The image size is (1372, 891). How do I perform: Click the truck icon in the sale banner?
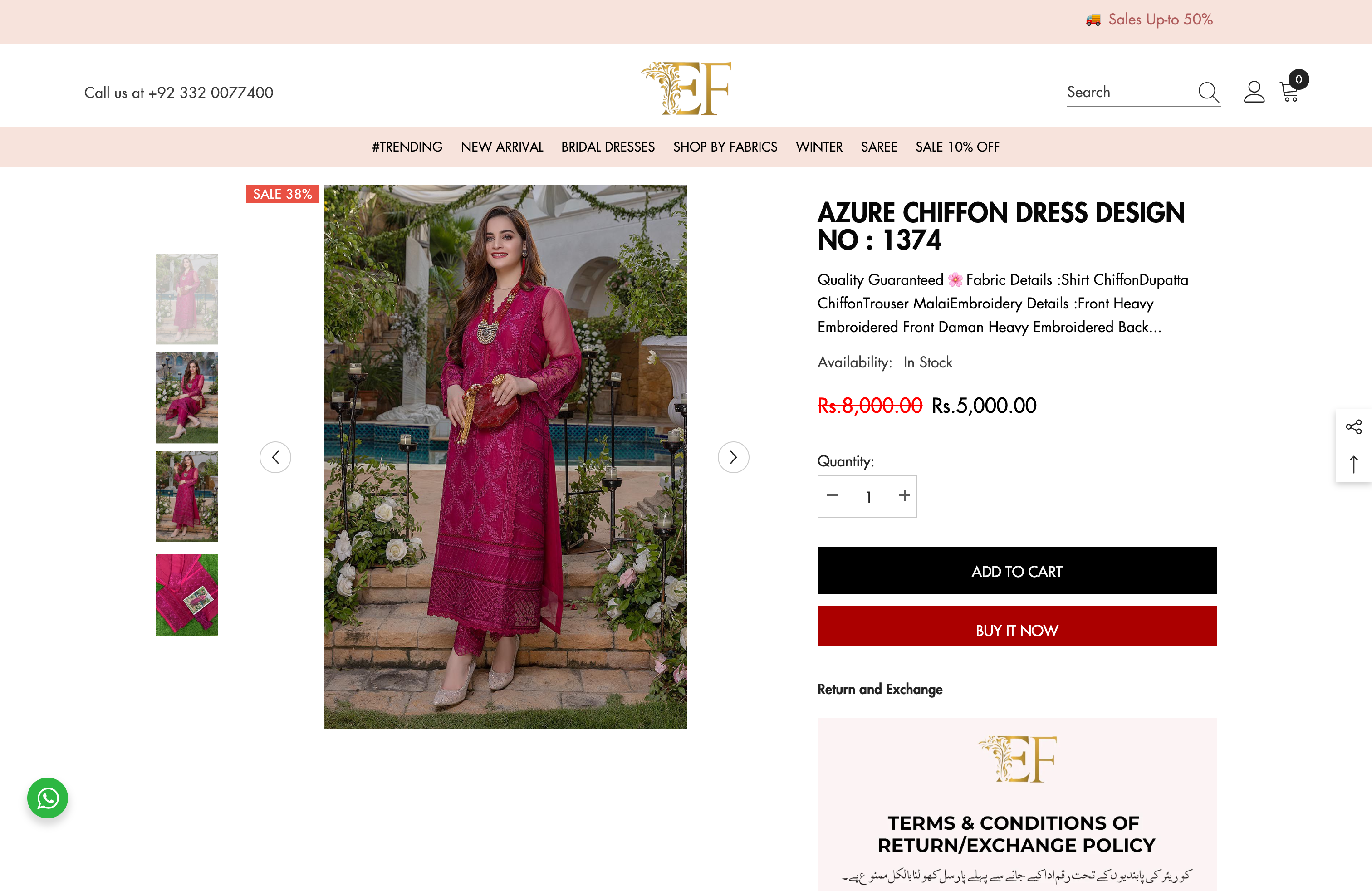click(1093, 19)
